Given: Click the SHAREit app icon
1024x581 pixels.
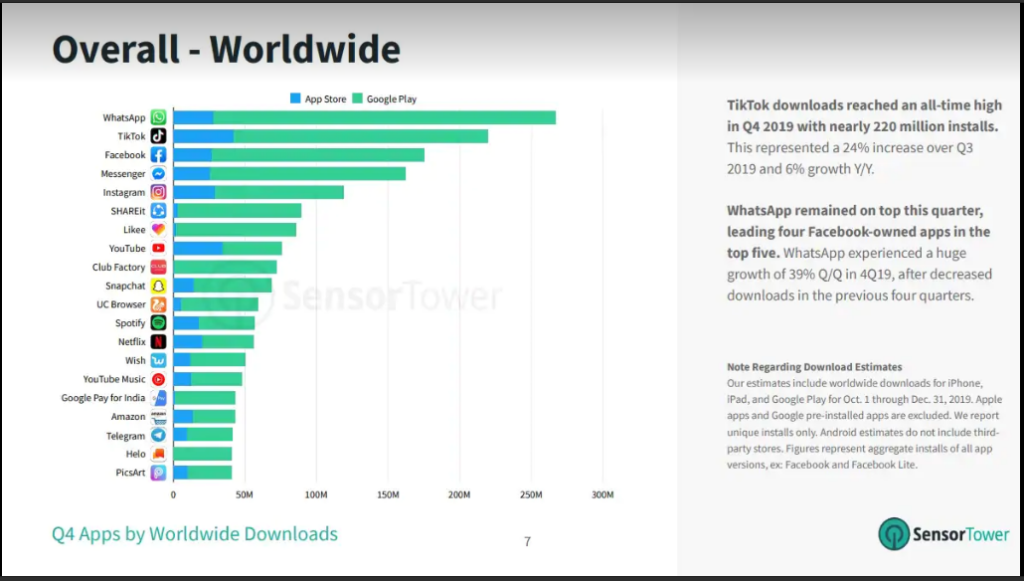Looking at the screenshot, I should 158,211.
